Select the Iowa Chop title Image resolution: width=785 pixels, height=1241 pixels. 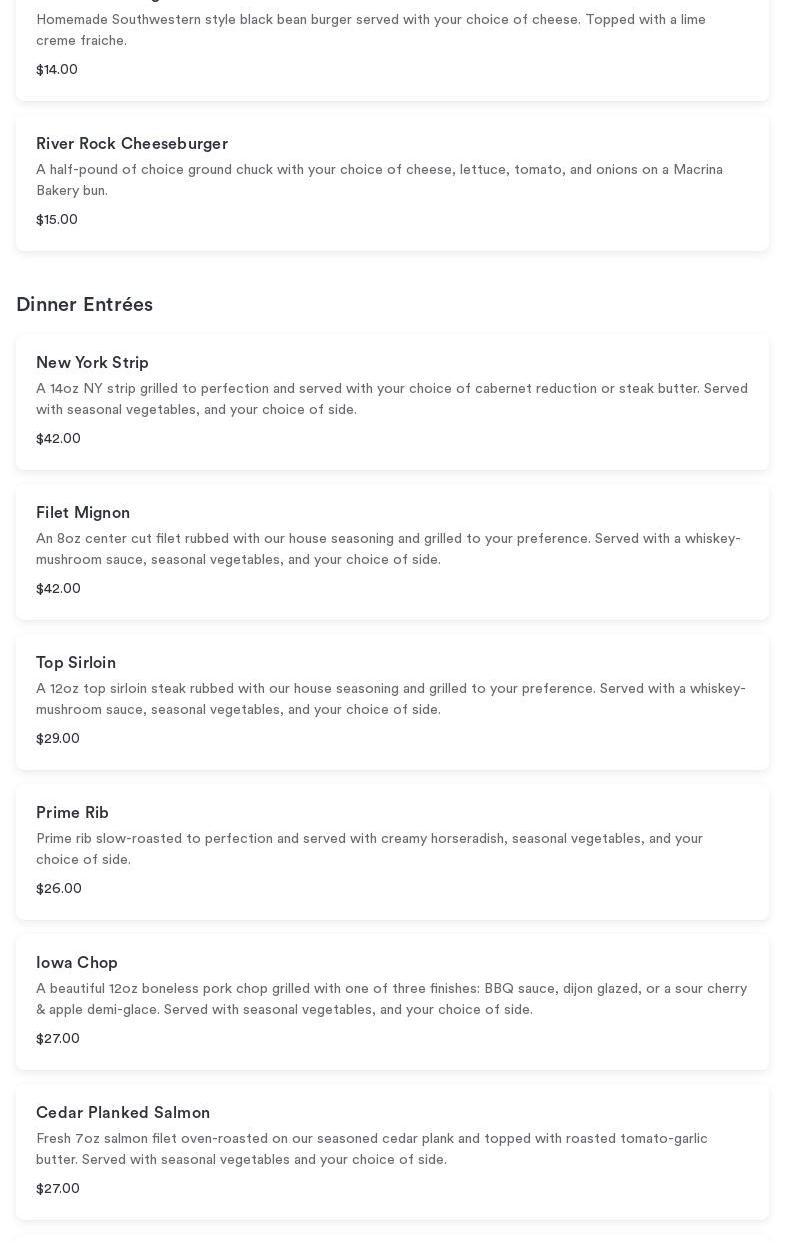tap(77, 963)
